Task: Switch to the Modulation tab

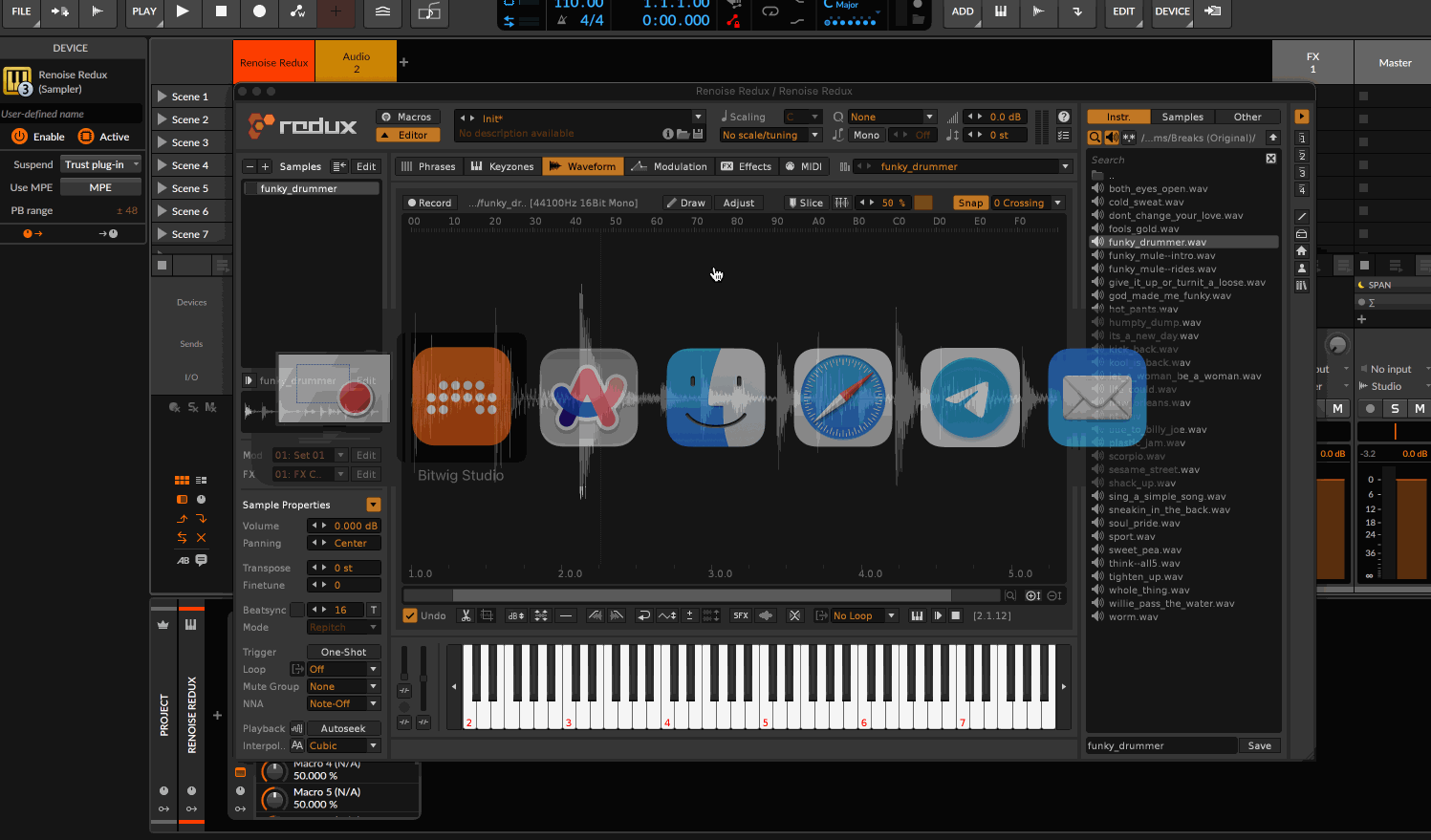Action: tap(670, 166)
